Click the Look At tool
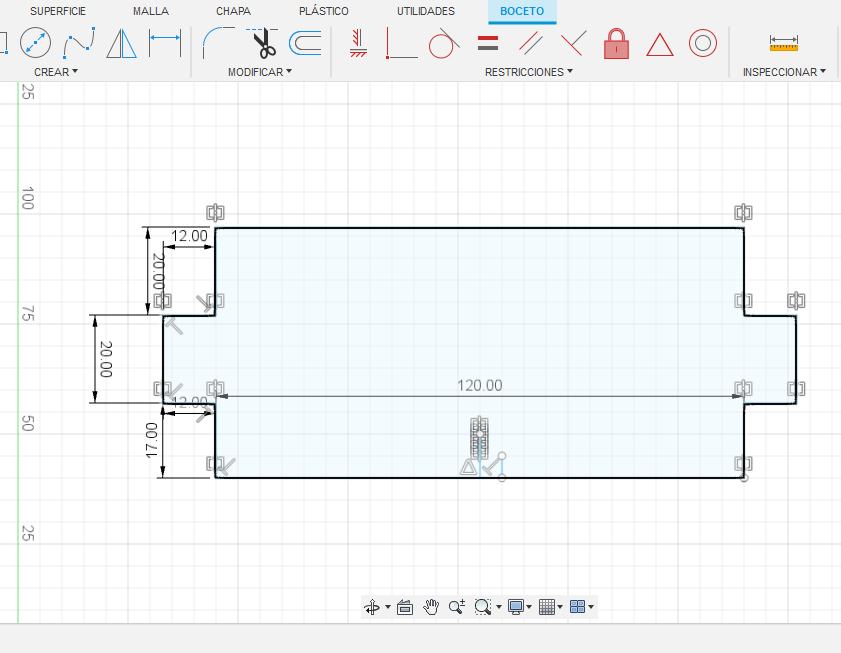Viewport: 841px width, 653px height. click(405, 607)
